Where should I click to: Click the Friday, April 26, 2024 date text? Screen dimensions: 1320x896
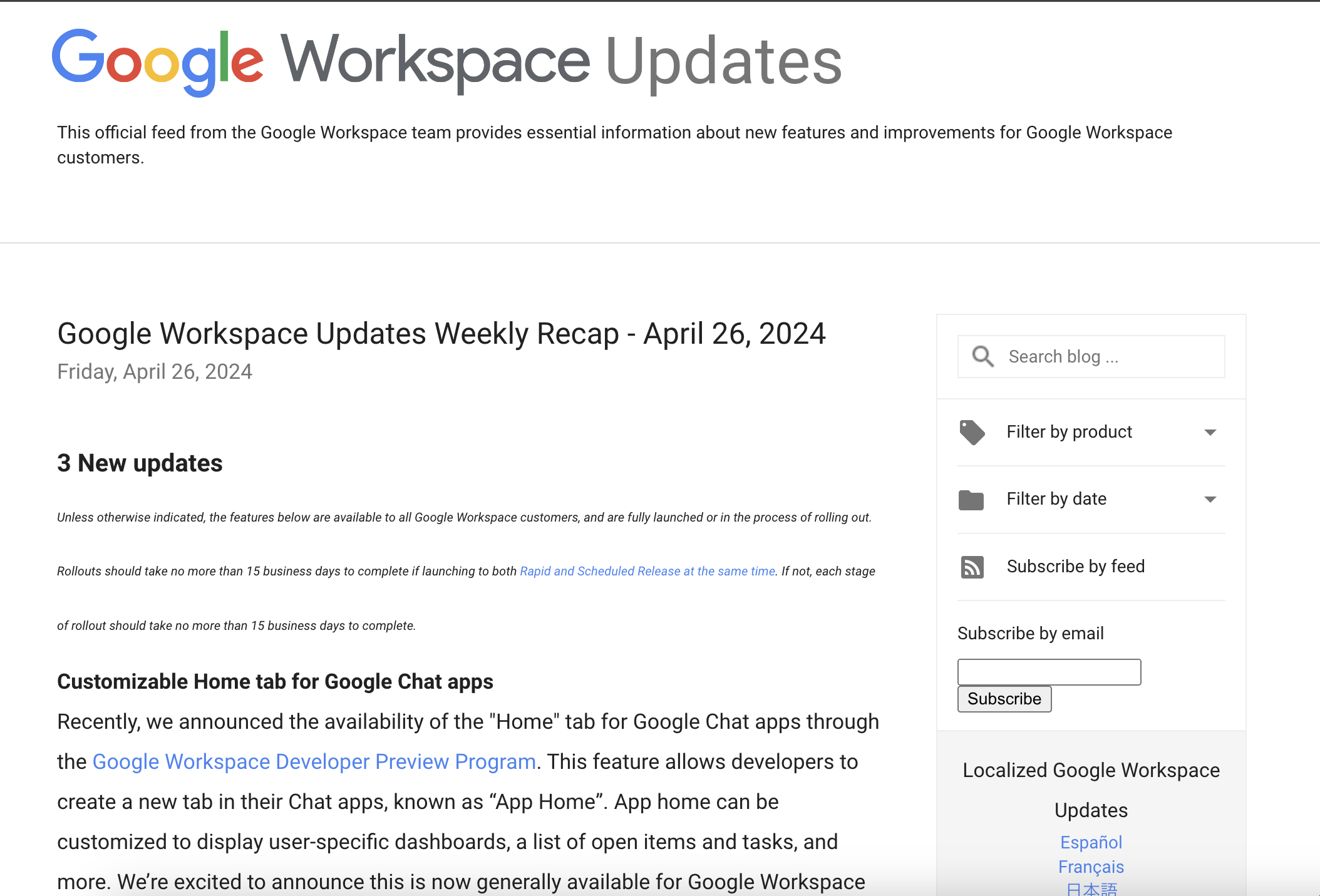154,371
